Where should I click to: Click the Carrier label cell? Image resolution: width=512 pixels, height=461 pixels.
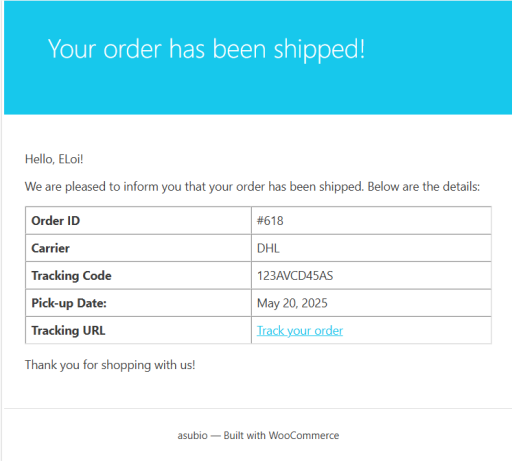[x=138, y=248]
